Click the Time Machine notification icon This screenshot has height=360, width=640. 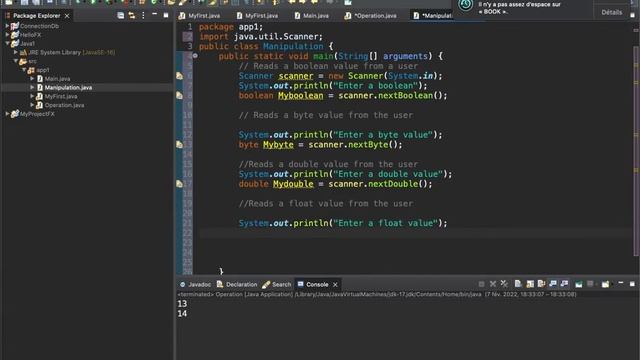click(x=466, y=5)
